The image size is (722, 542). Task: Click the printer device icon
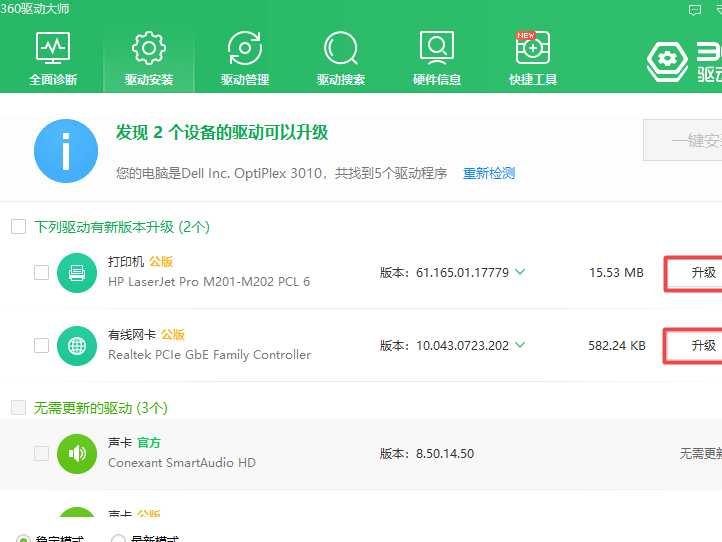click(x=77, y=273)
